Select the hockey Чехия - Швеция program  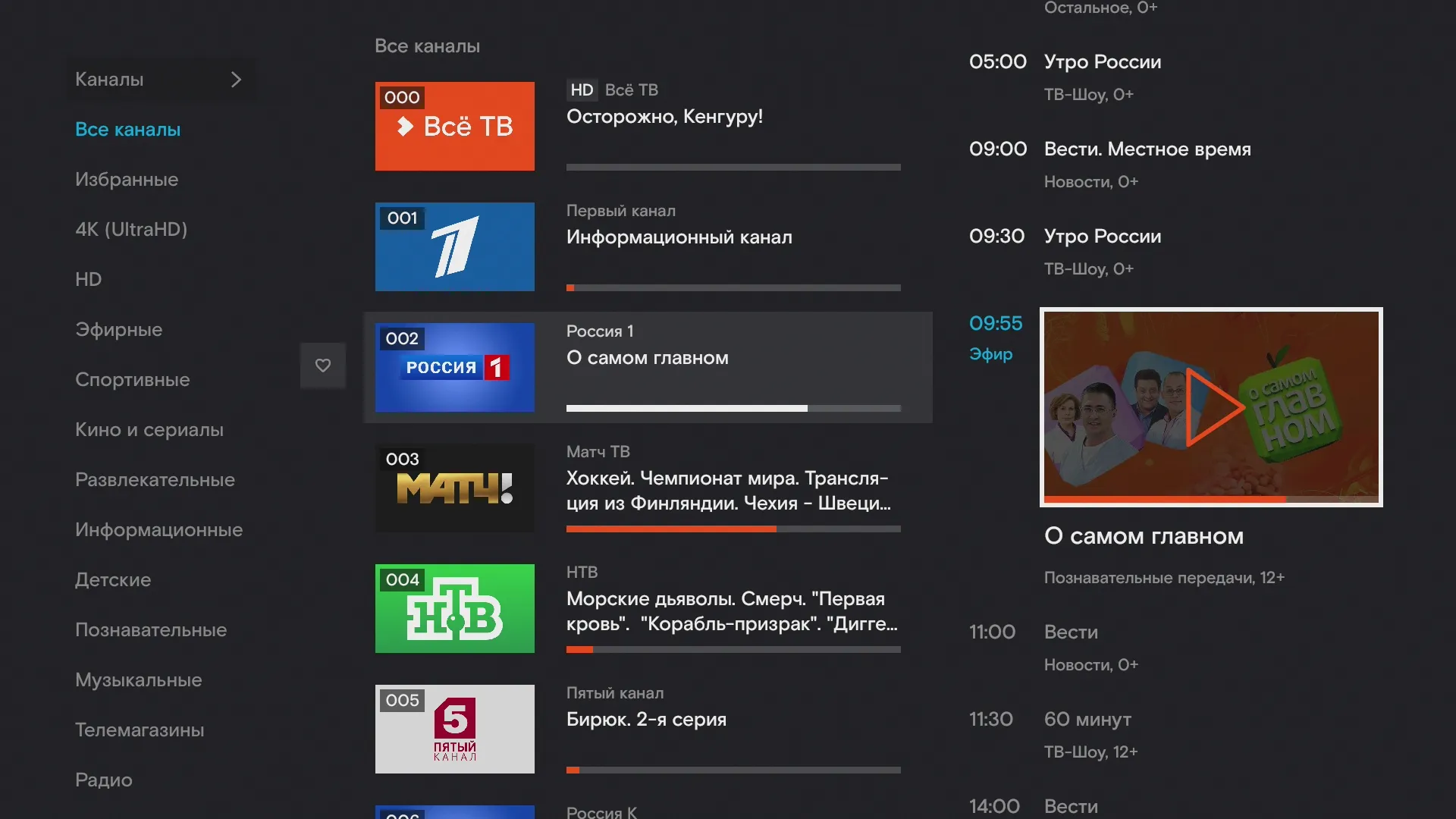[728, 491]
